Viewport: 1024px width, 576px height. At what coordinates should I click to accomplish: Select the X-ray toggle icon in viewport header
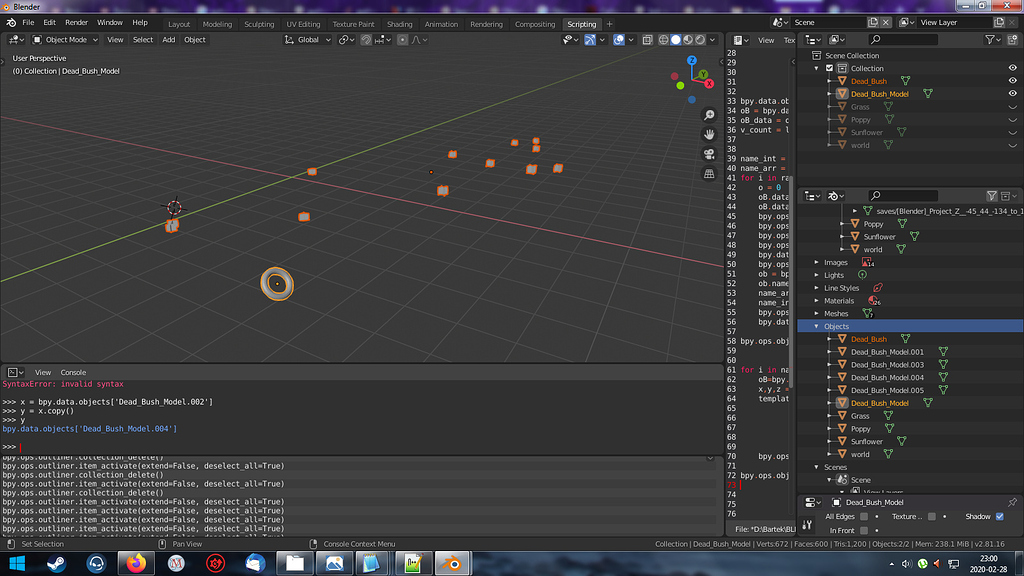646,39
